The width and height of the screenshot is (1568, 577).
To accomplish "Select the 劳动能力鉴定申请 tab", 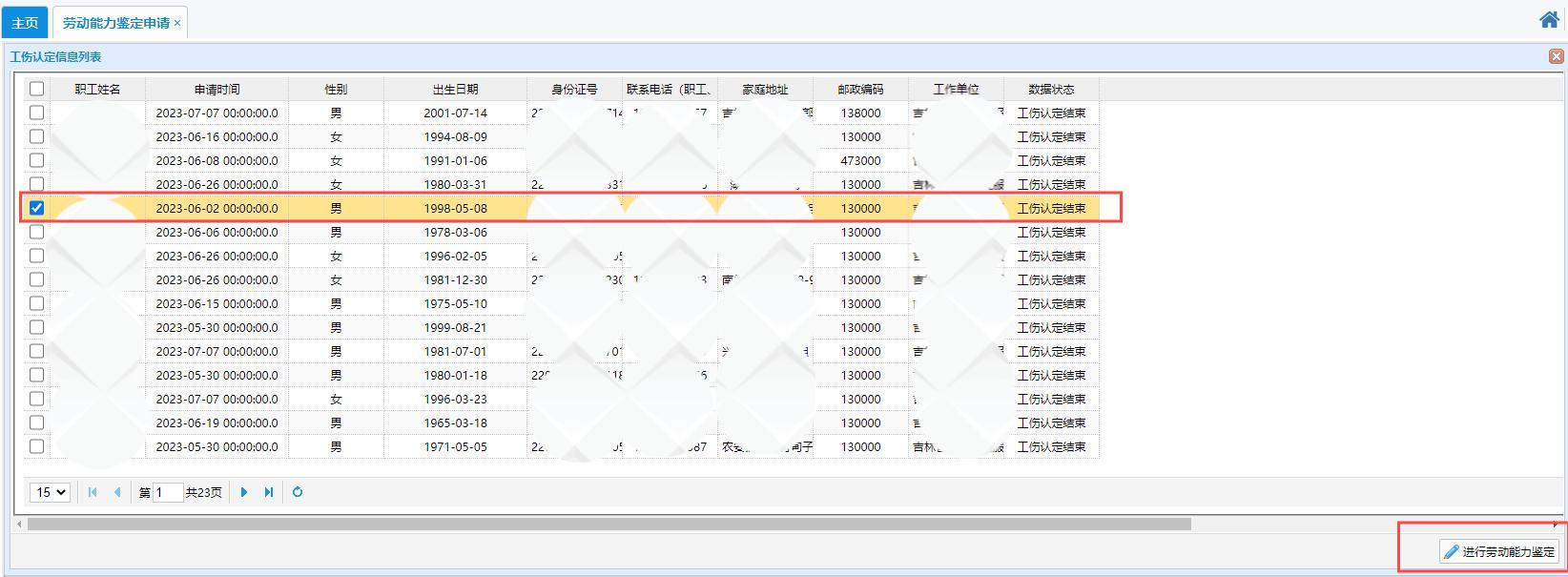I will pyautogui.click(x=115, y=23).
